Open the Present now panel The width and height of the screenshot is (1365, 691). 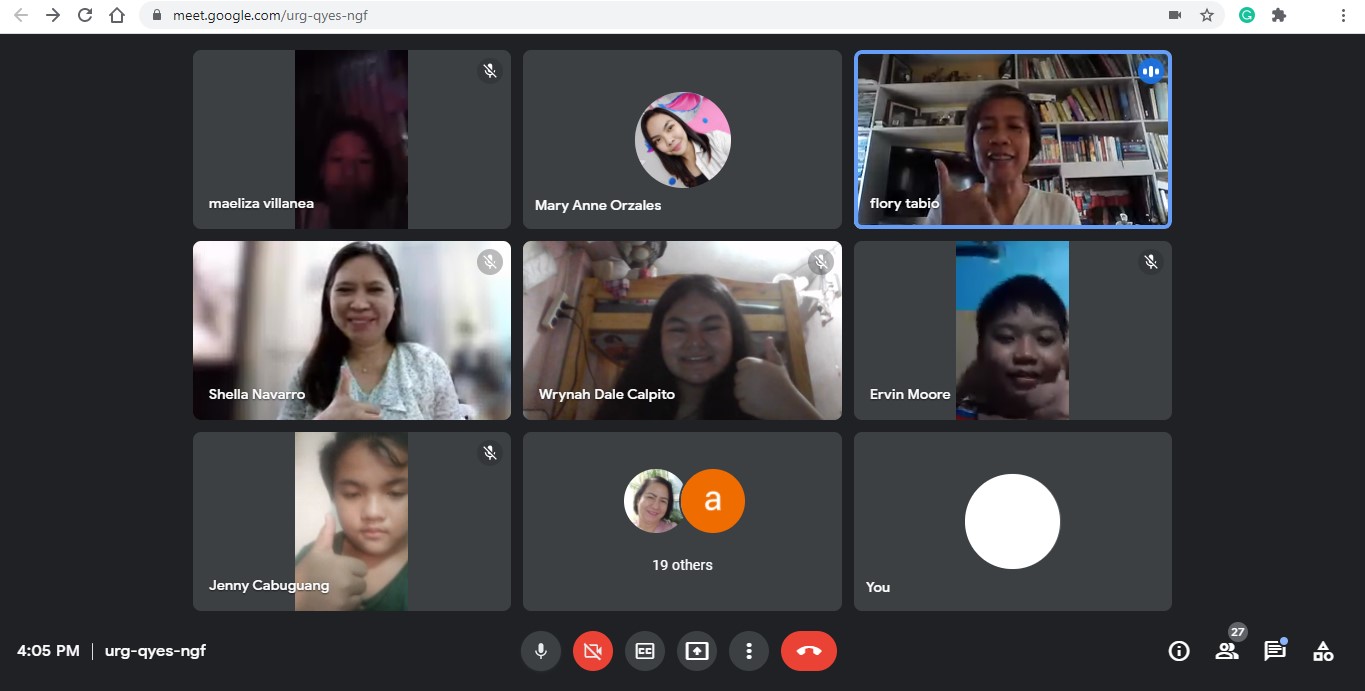(x=696, y=650)
